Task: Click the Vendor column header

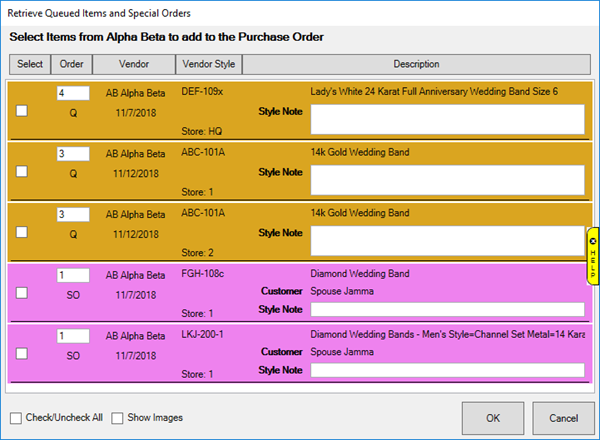Action: point(133,65)
